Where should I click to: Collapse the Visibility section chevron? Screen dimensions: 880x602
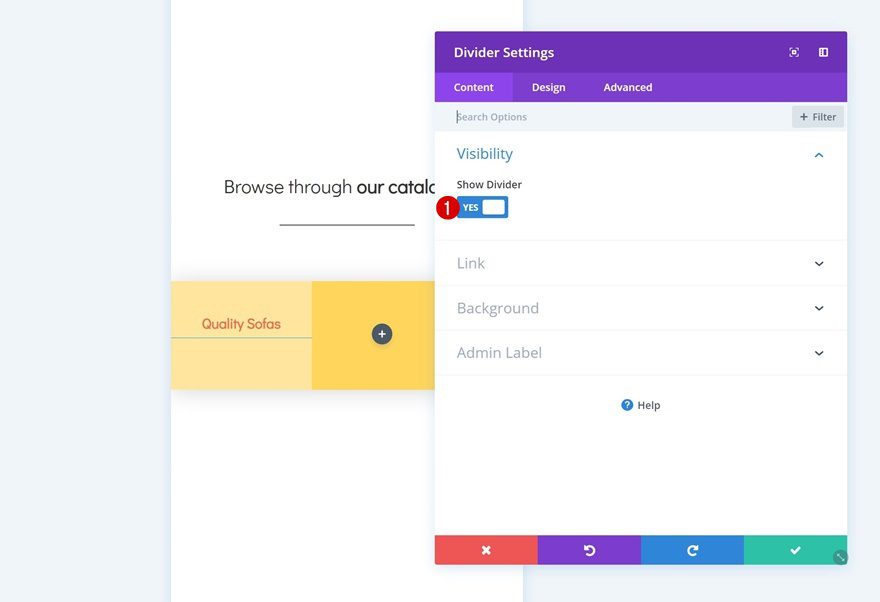click(x=818, y=154)
